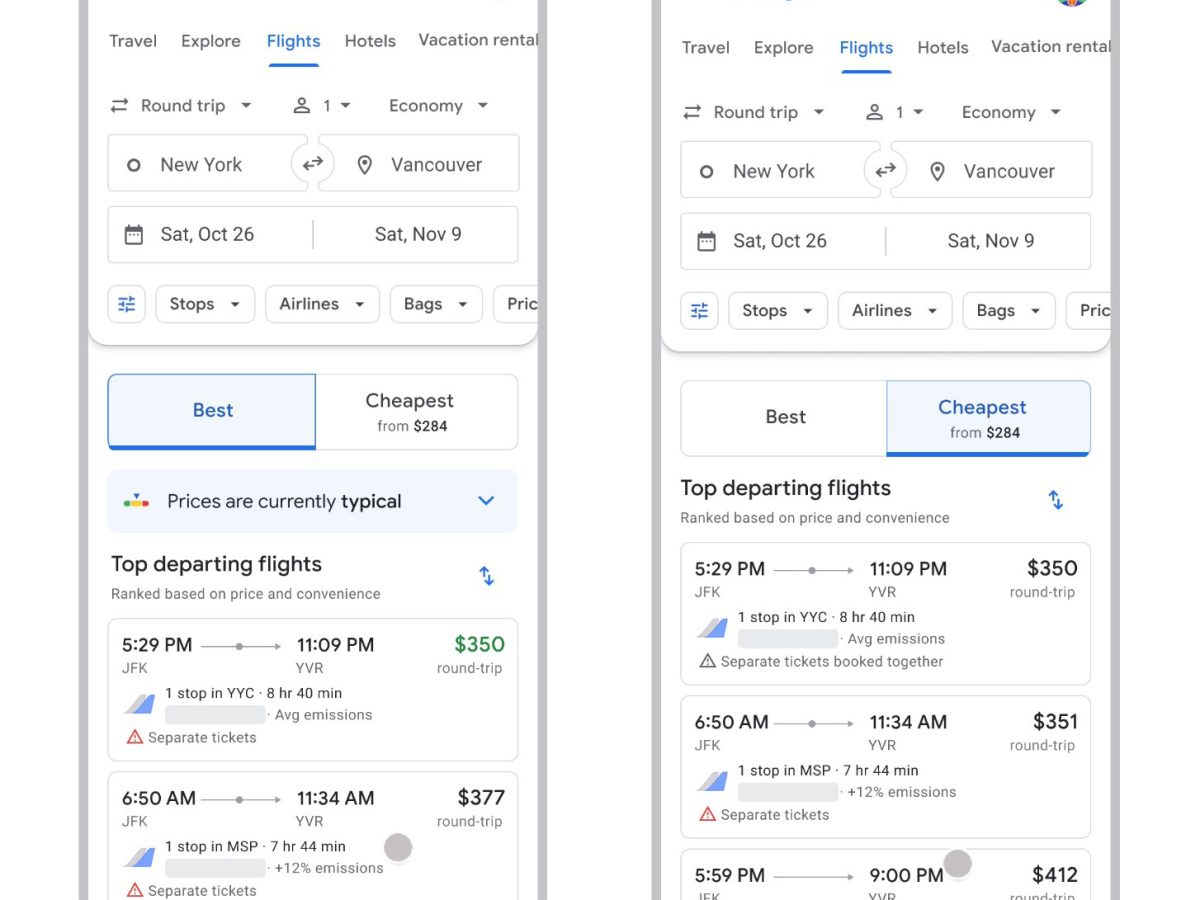The height and width of the screenshot is (900, 1200).
Task: Switch to Hotels tab in left screen
Action: pos(370,41)
